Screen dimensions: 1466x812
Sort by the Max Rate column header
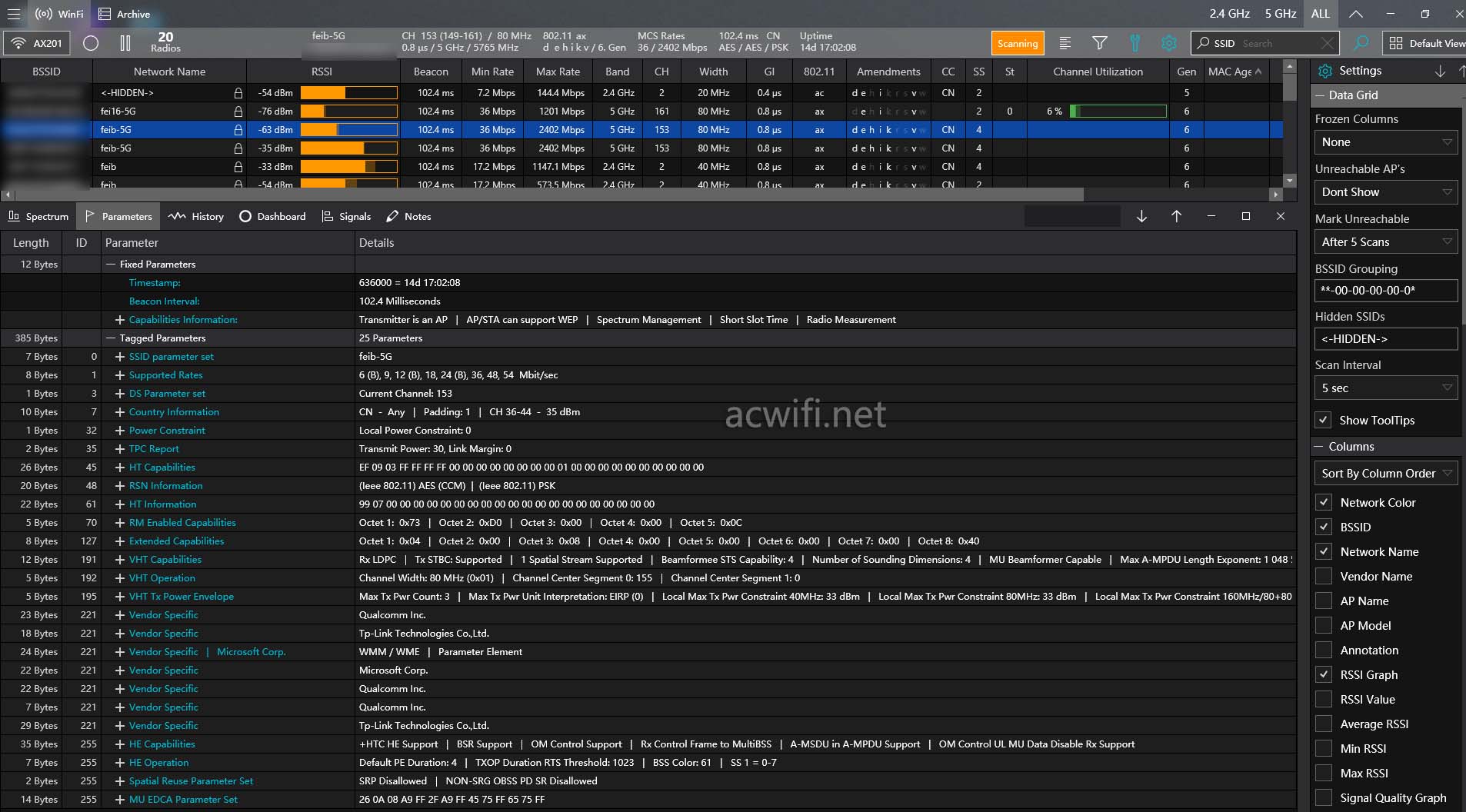[558, 72]
